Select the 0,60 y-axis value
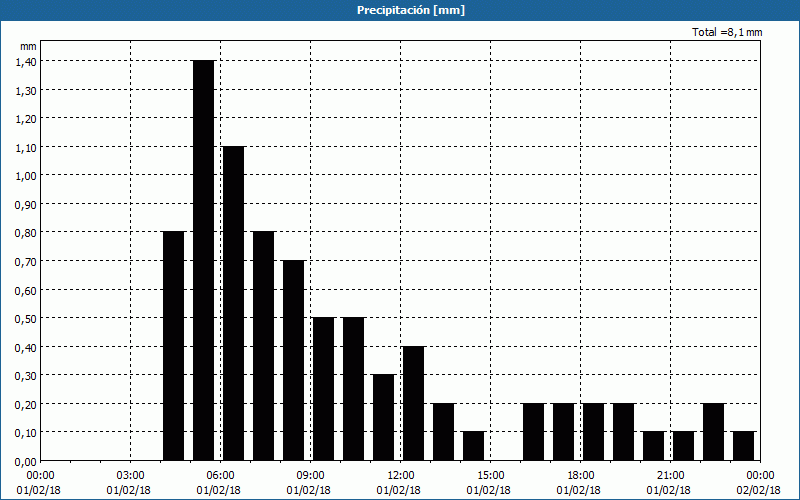The image size is (800, 500). pos(26,290)
